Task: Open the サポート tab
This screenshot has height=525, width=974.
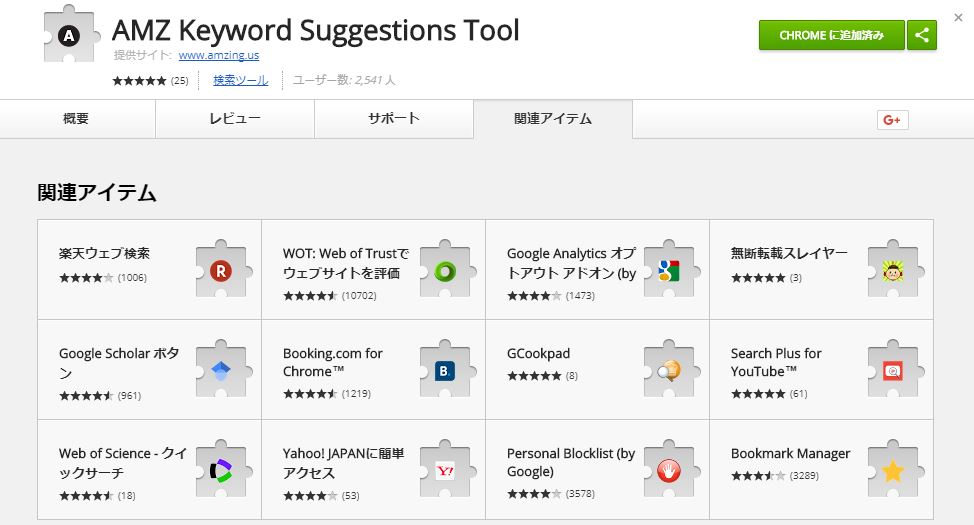Action: [394, 119]
